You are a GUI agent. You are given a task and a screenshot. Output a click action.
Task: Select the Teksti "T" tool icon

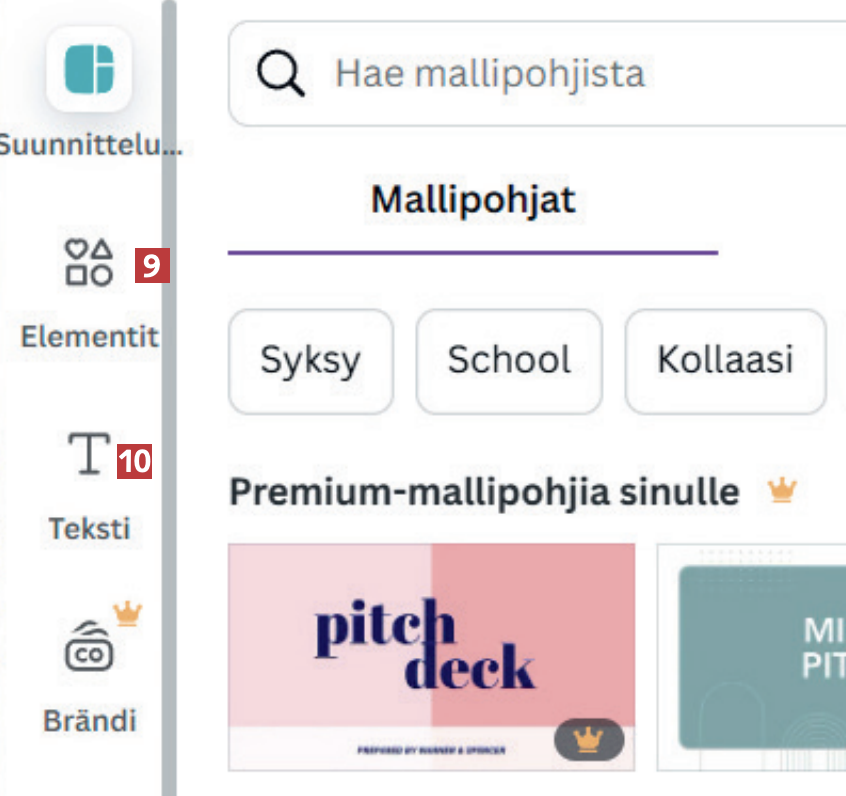pos(88,453)
